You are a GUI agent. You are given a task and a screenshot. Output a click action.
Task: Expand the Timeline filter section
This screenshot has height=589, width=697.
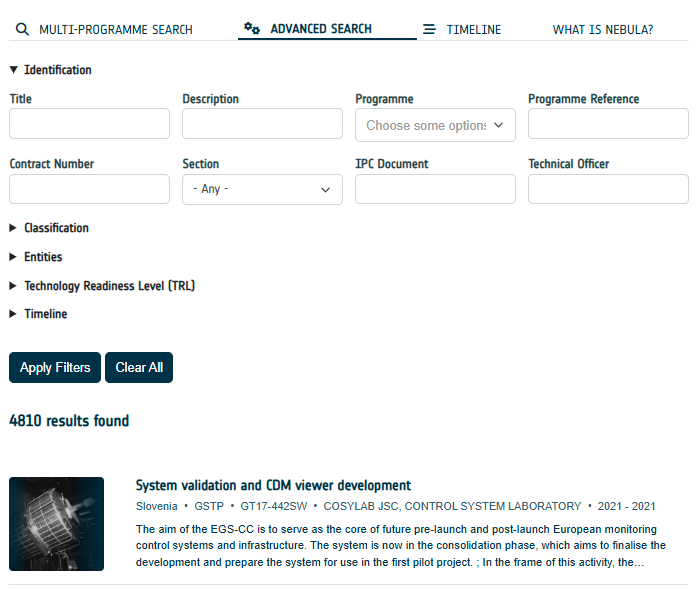45,314
